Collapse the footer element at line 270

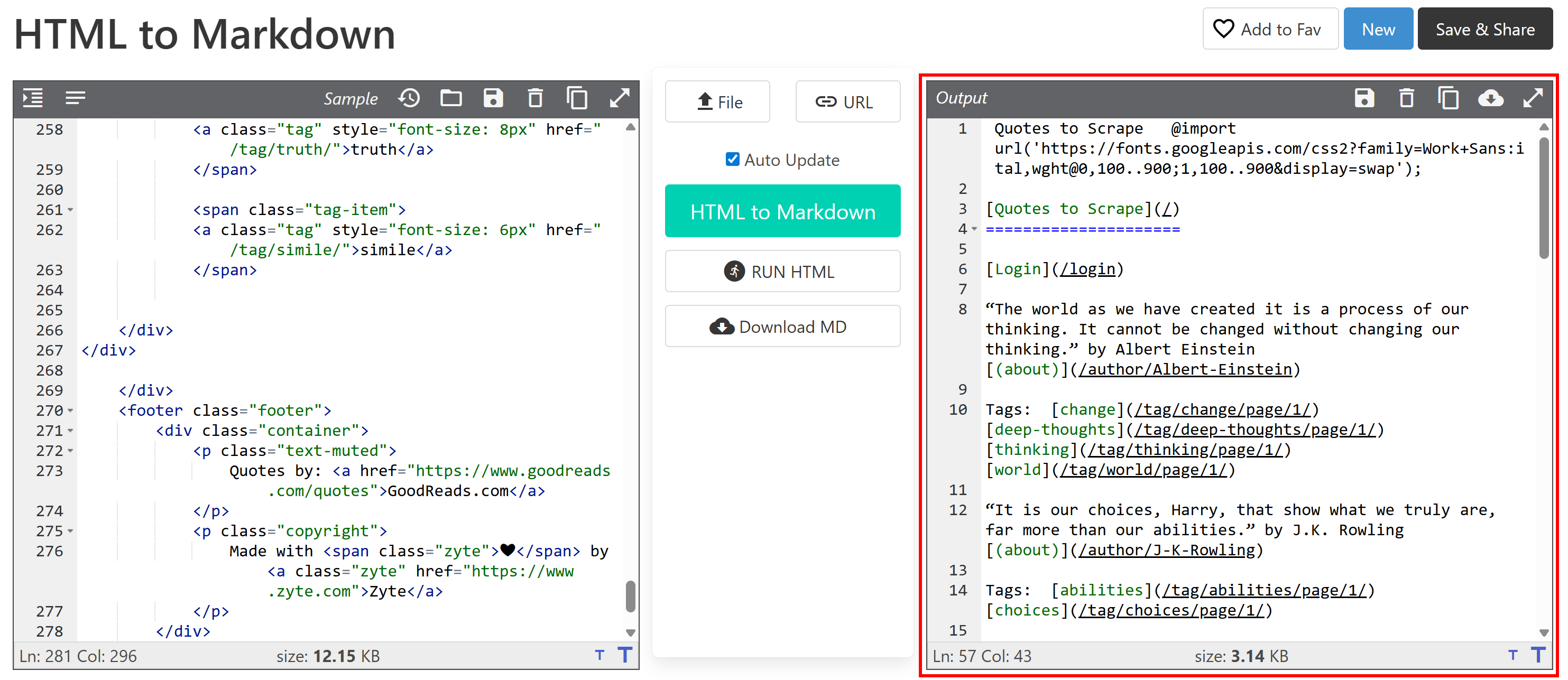[x=71, y=411]
